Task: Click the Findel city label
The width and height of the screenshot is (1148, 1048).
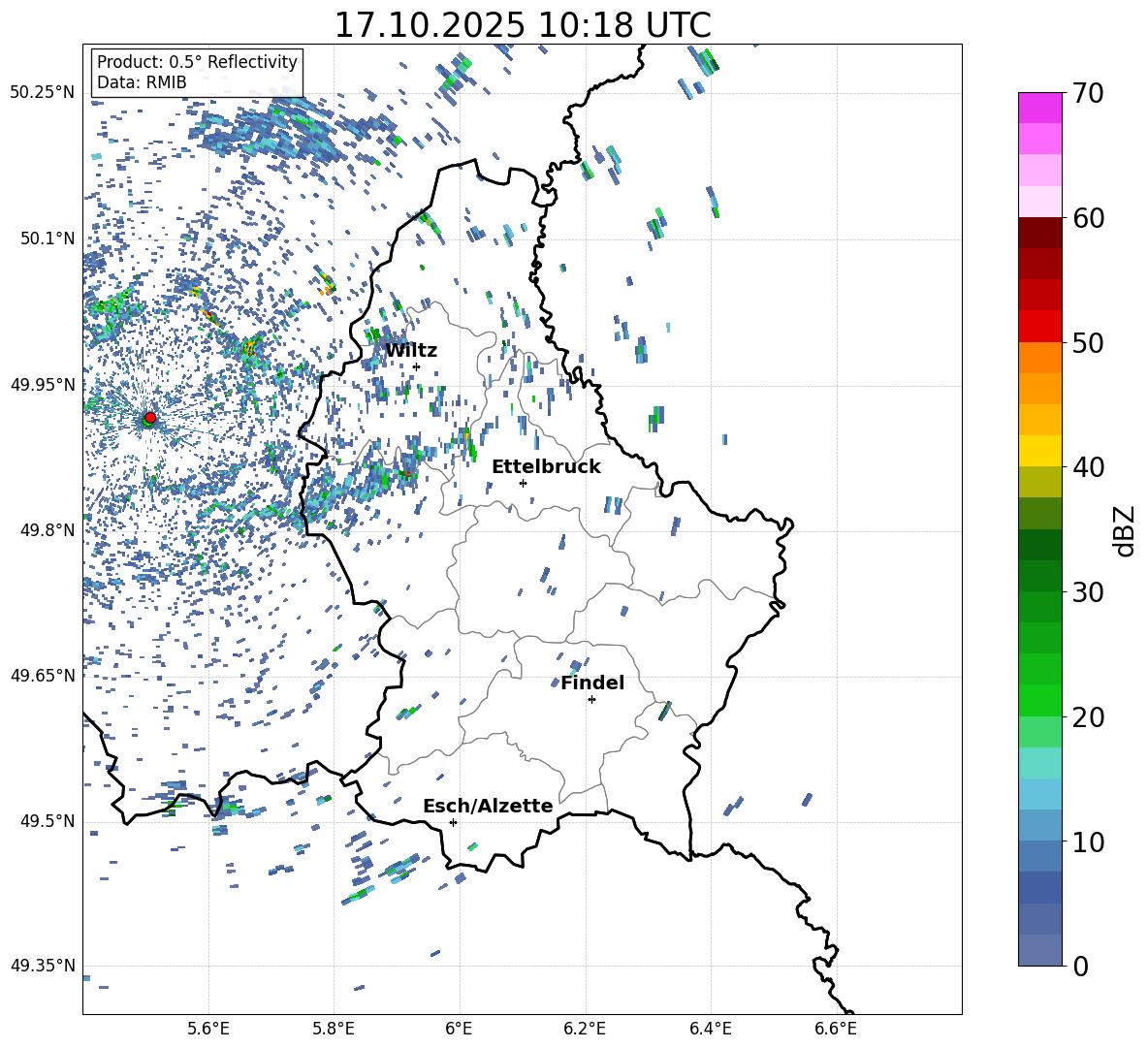Action: [x=592, y=683]
